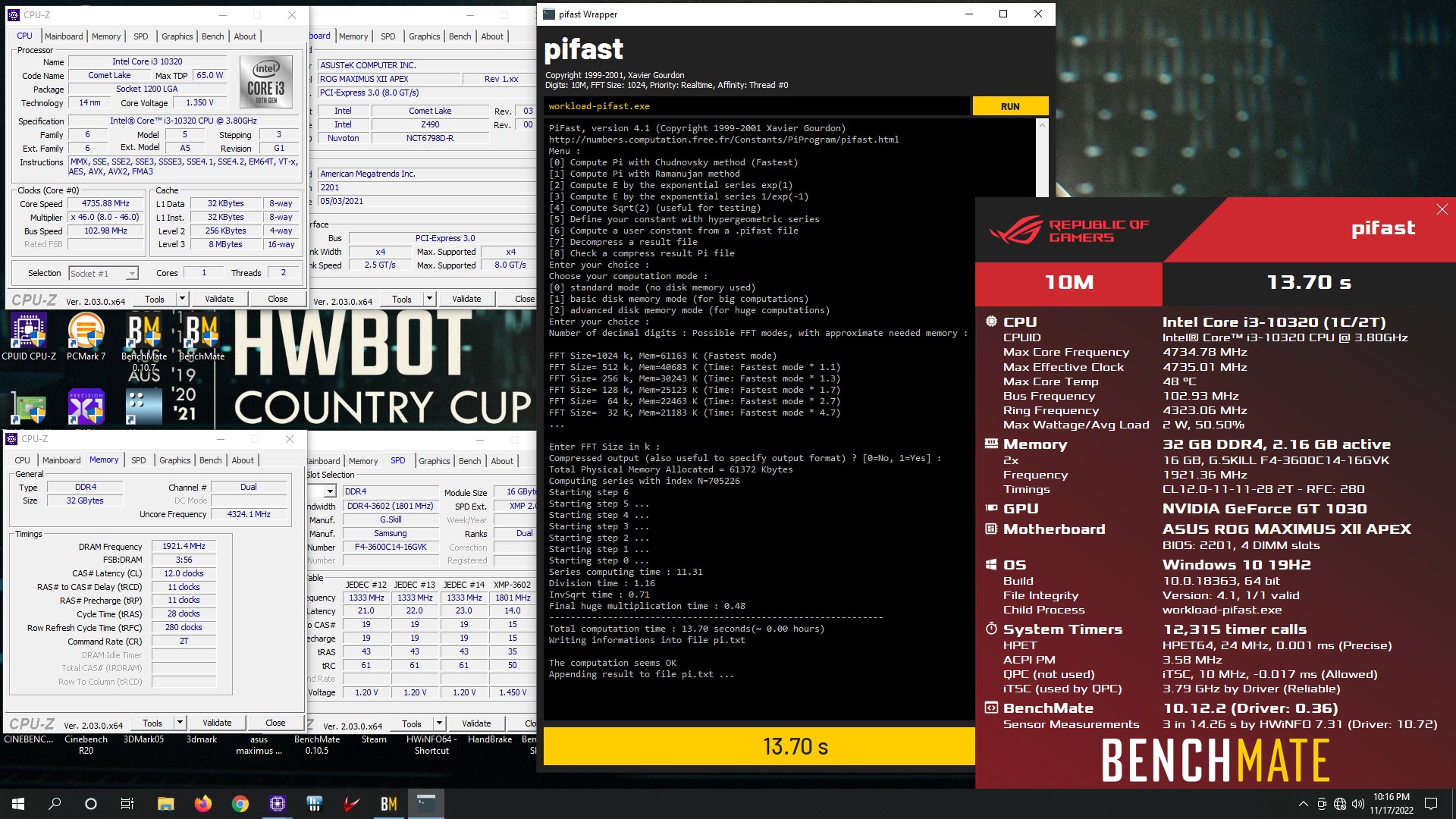1456x819 pixels.
Task: Open the HWiNFO taskbar icon
Action: (314, 804)
